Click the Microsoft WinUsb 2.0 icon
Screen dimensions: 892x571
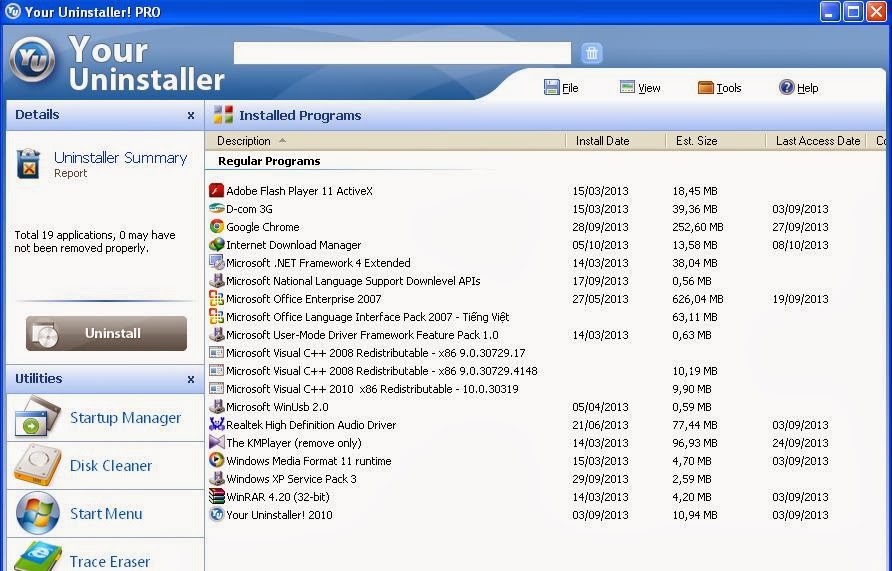click(x=216, y=407)
